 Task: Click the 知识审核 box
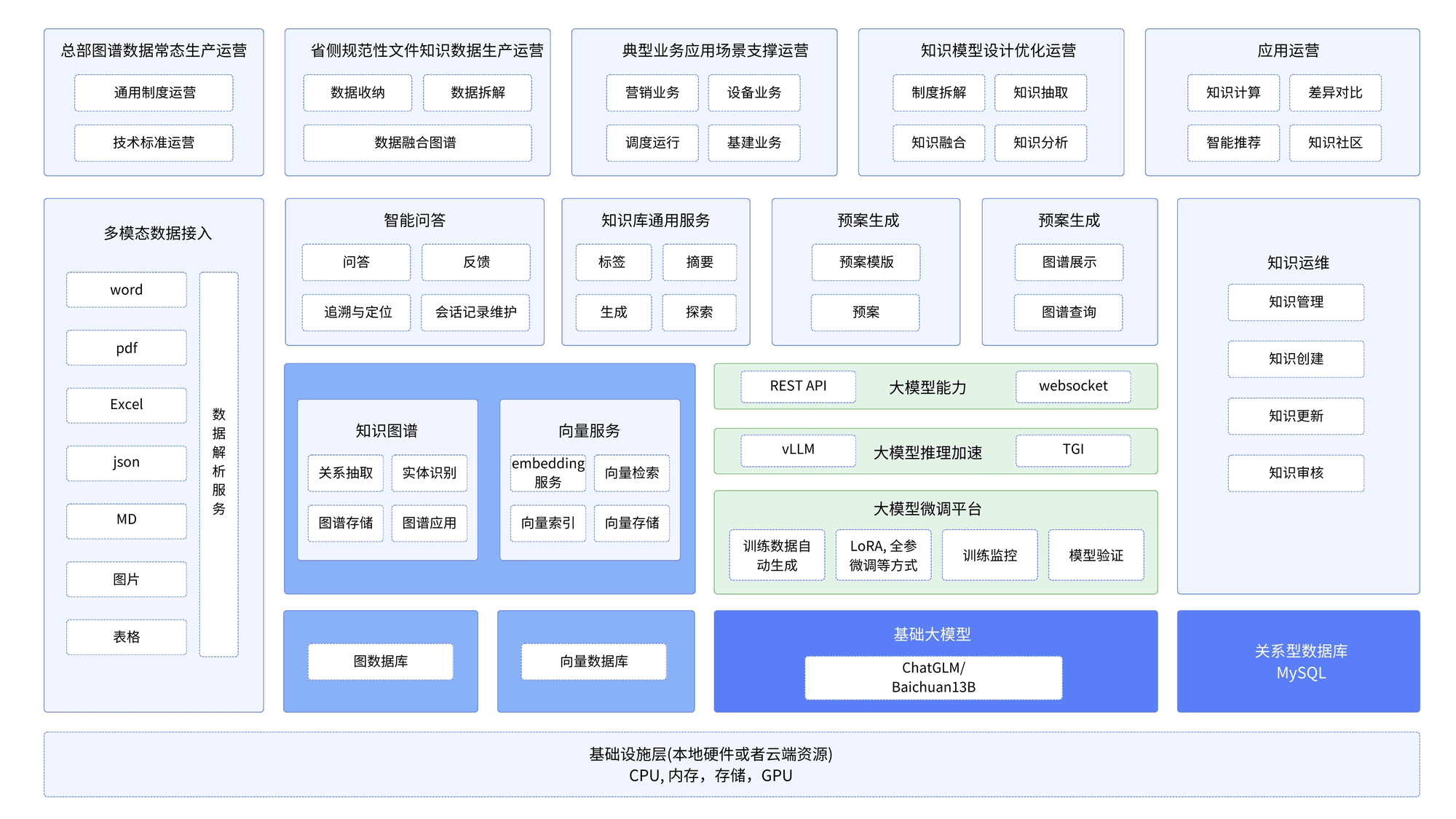[x=1295, y=473]
